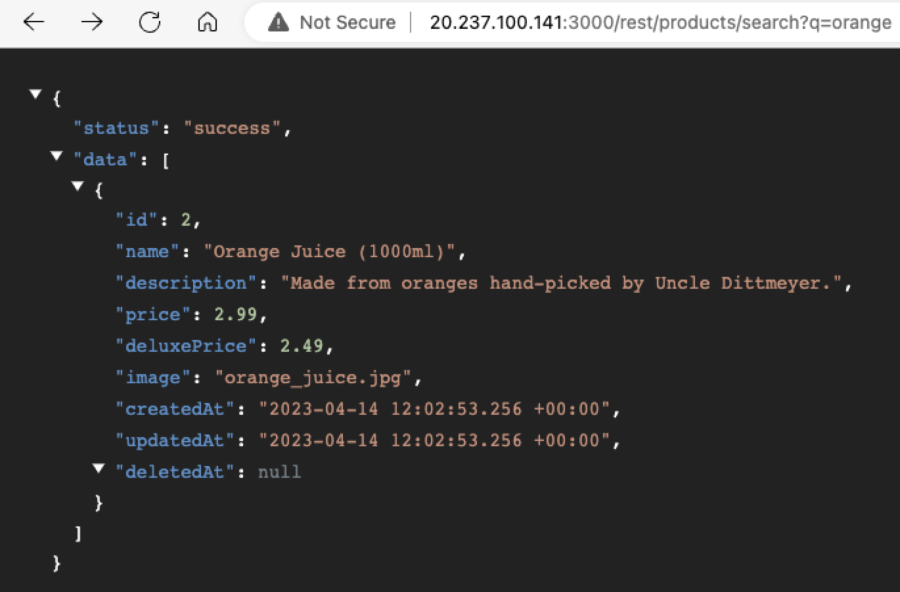Click the "orange_juice.jpg" image value
This screenshot has width=900, height=592.
(315, 377)
